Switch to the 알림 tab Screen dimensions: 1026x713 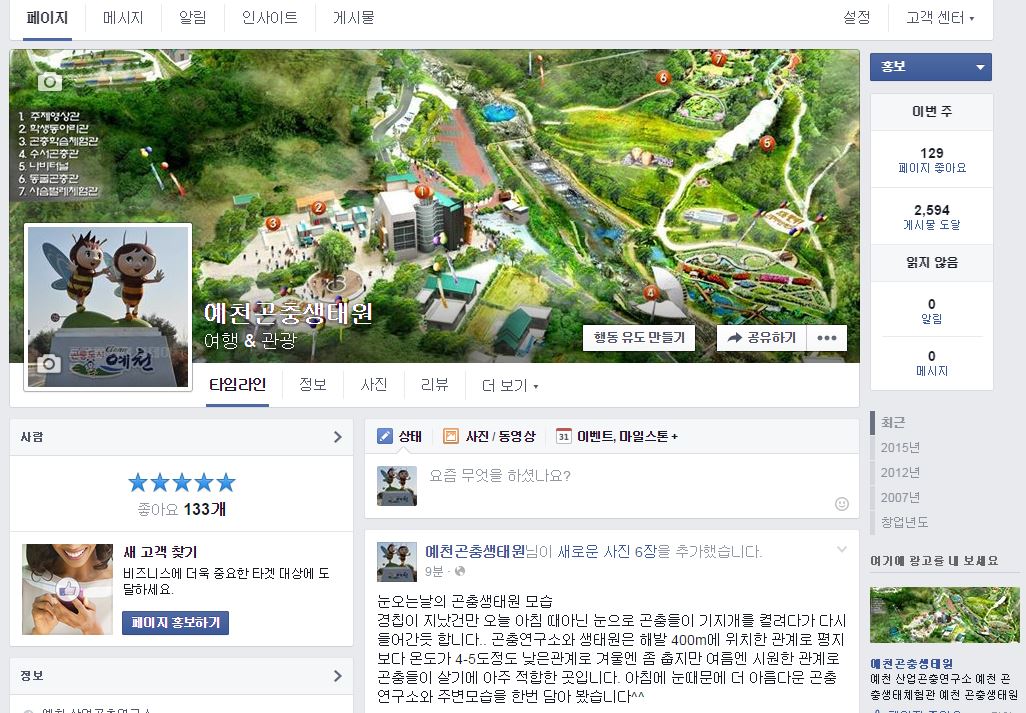click(192, 18)
